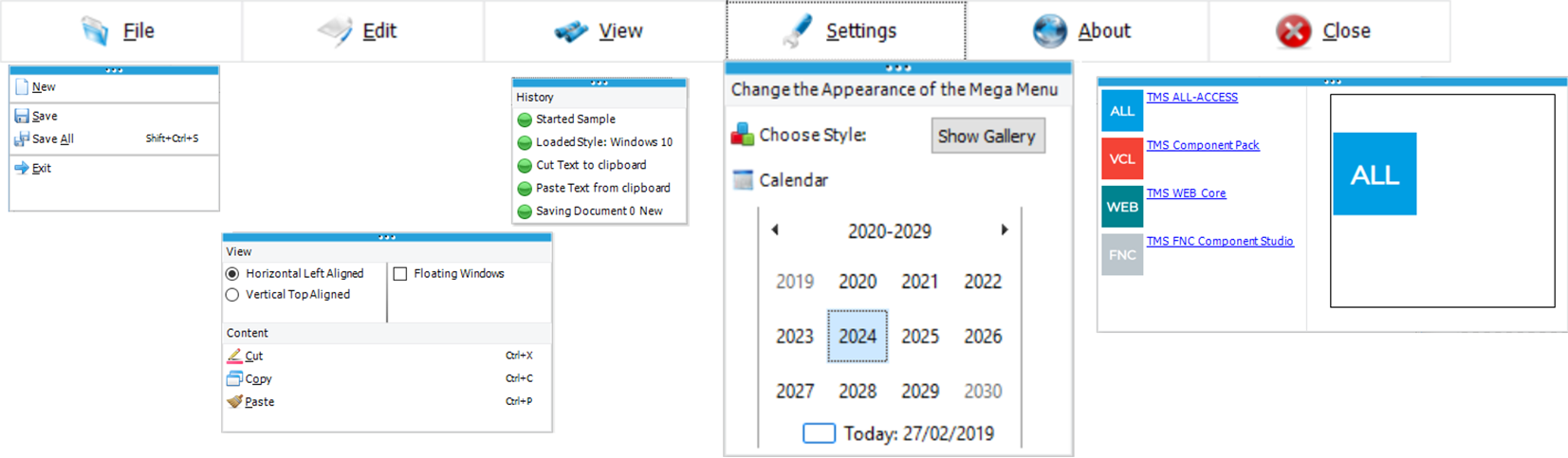Click the gray FNC product icon
1568x458 pixels.
point(1121,255)
